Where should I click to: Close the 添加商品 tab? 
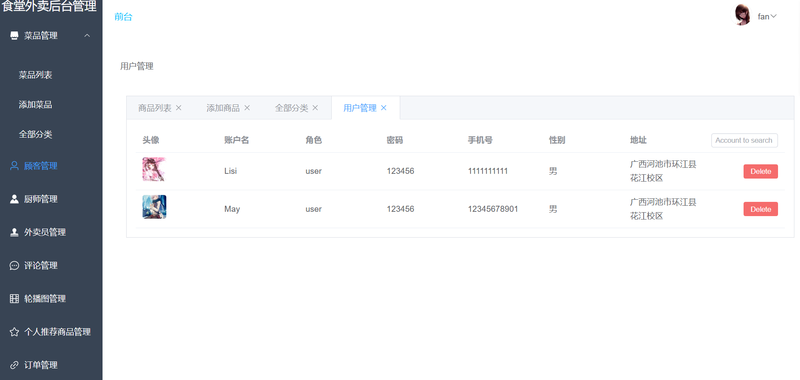(247, 108)
